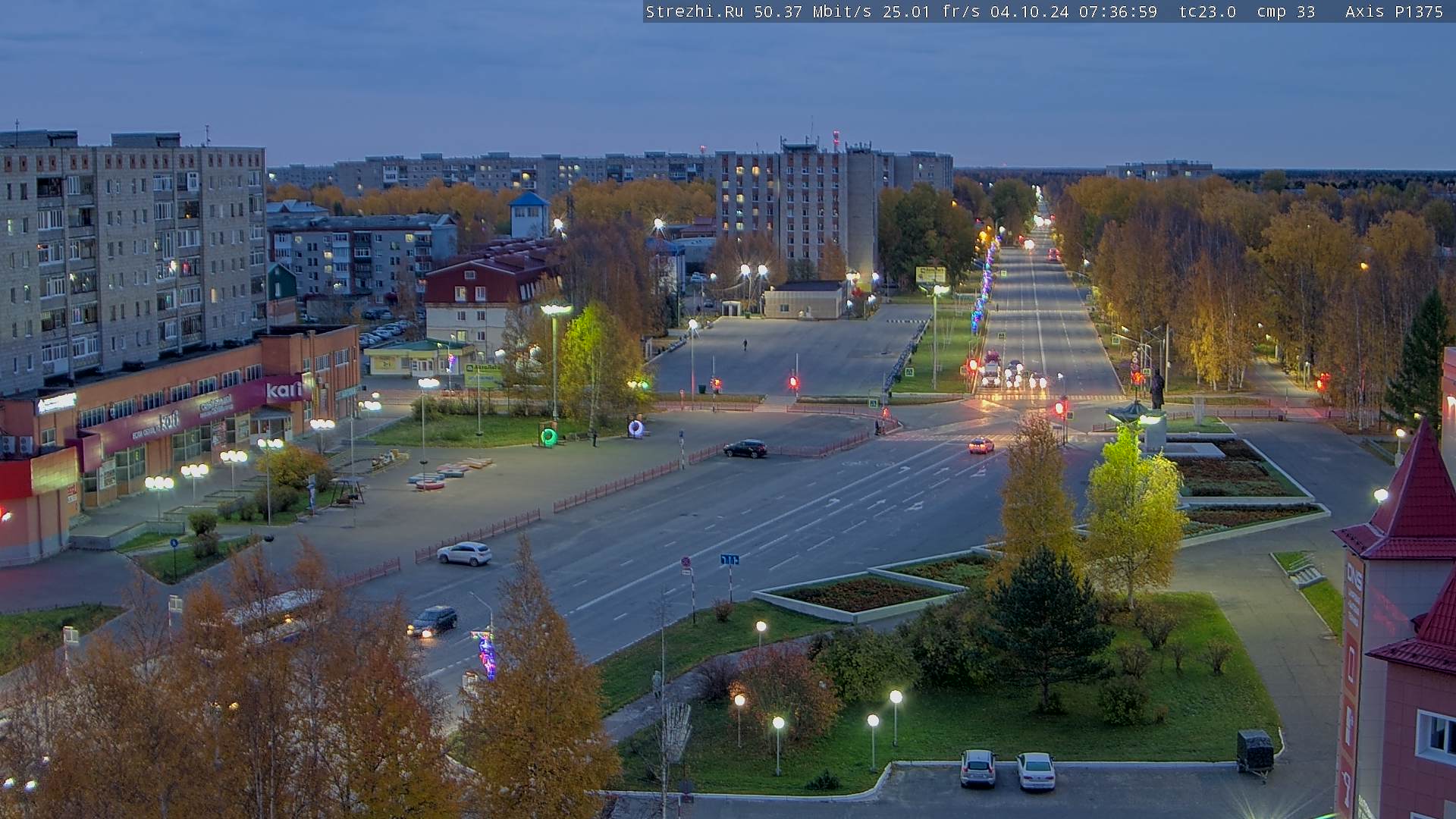
Task: Select the 04.10.24 date in the overlay
Action: [1030, 11]
